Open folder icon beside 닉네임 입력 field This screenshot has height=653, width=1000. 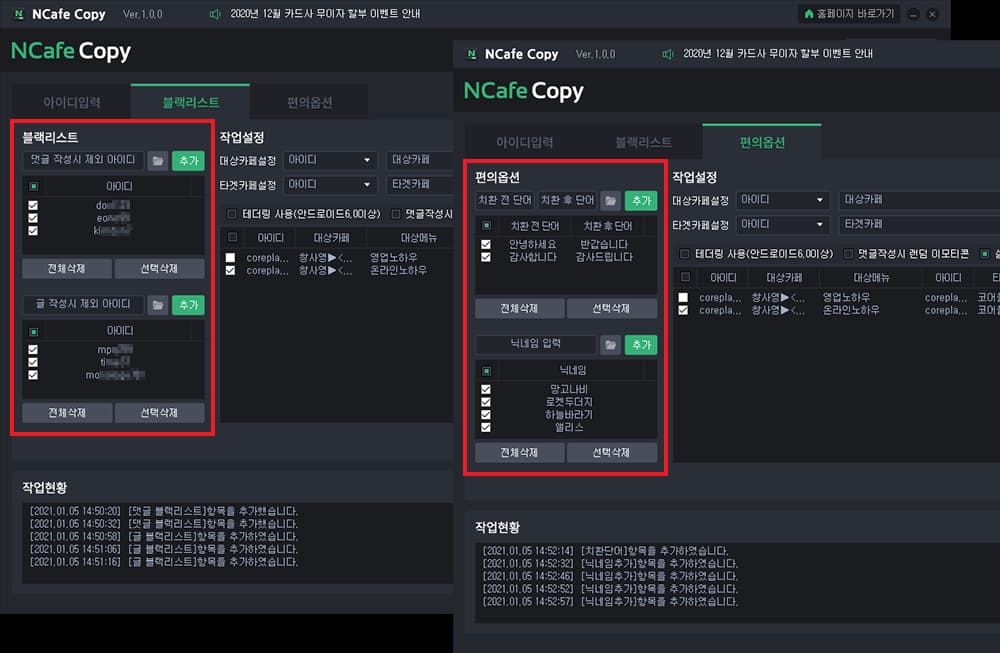coord(610,345)
